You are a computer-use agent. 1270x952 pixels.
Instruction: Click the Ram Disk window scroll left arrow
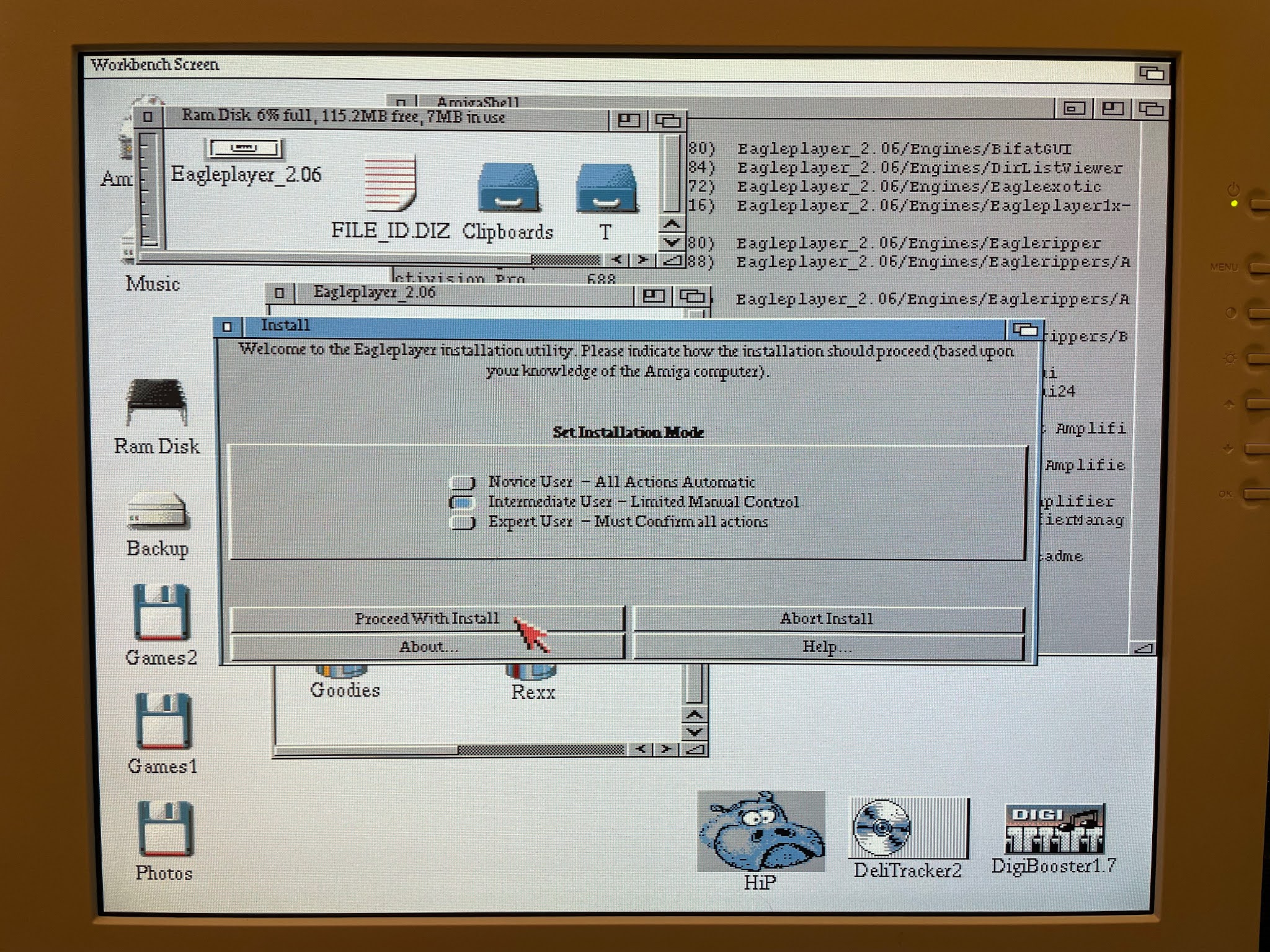[x=616, y=260]
